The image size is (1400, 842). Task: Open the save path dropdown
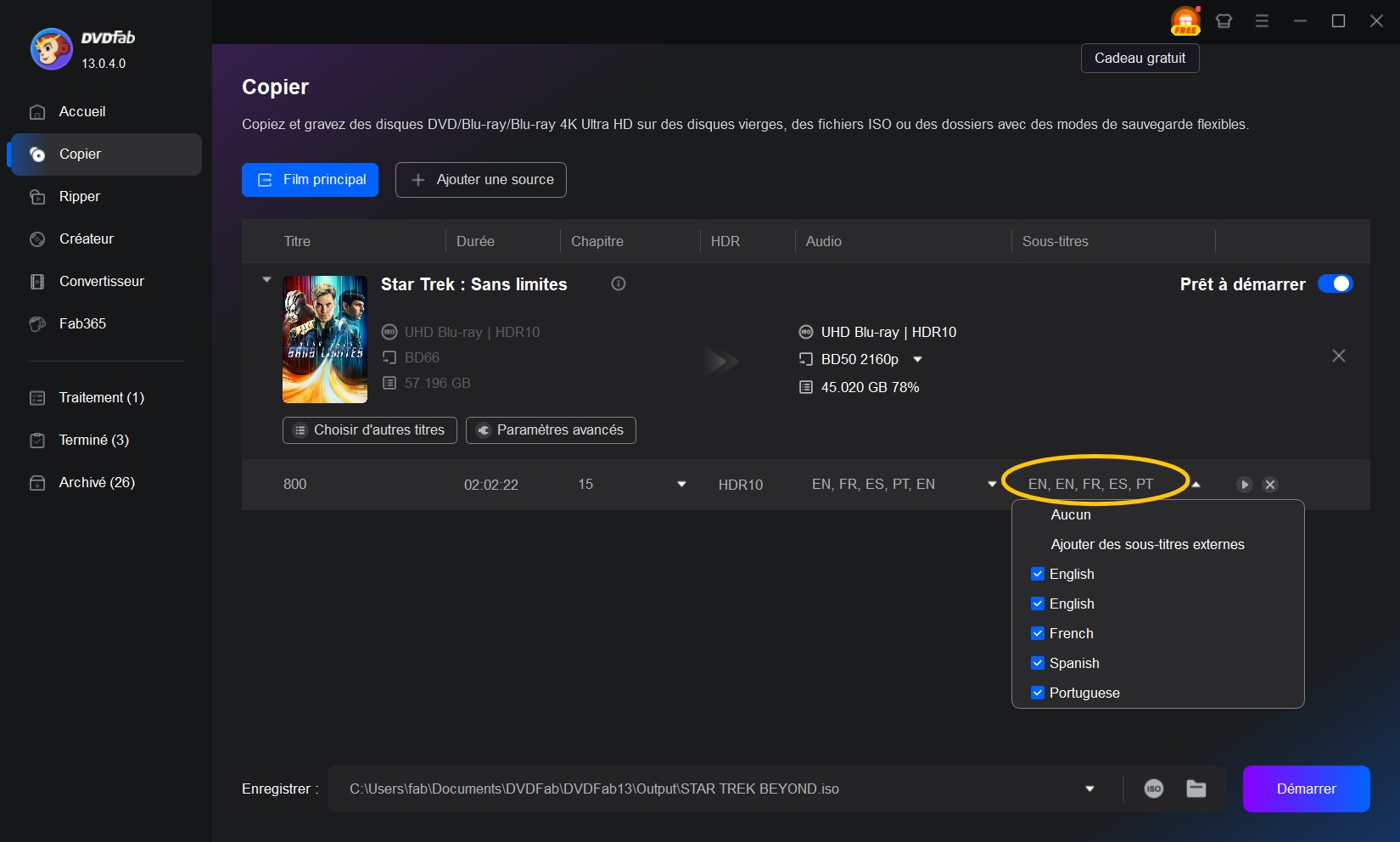tap(1089, 789)
